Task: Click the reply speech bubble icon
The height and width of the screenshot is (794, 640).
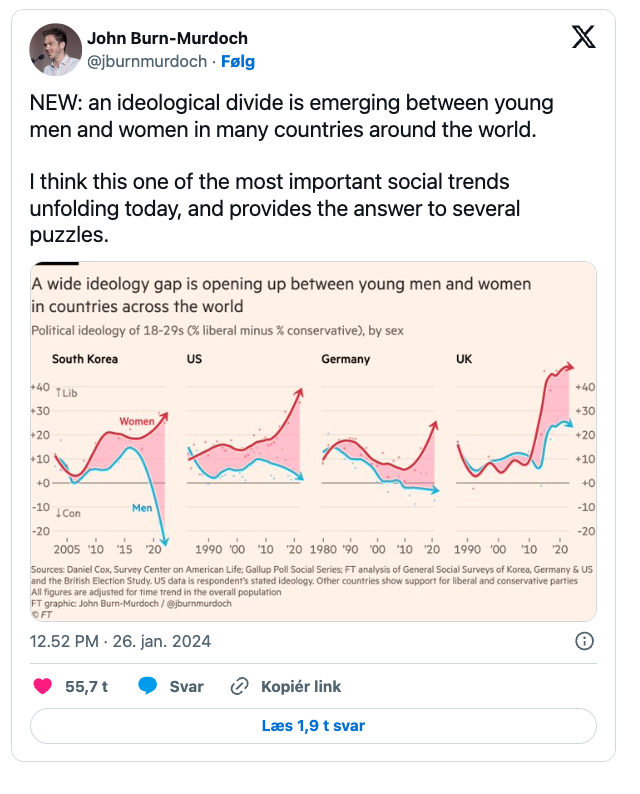Action: pyautogui.click(x=148, y=686)
